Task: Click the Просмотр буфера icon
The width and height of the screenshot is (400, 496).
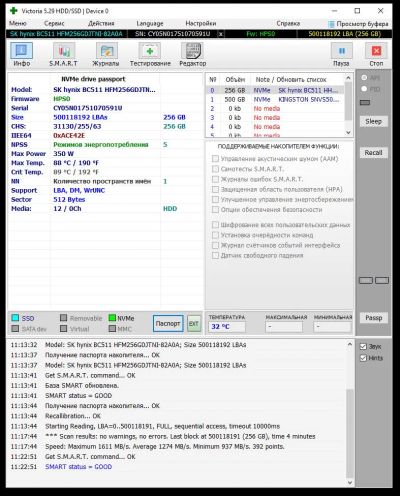Action: (331, 24)
